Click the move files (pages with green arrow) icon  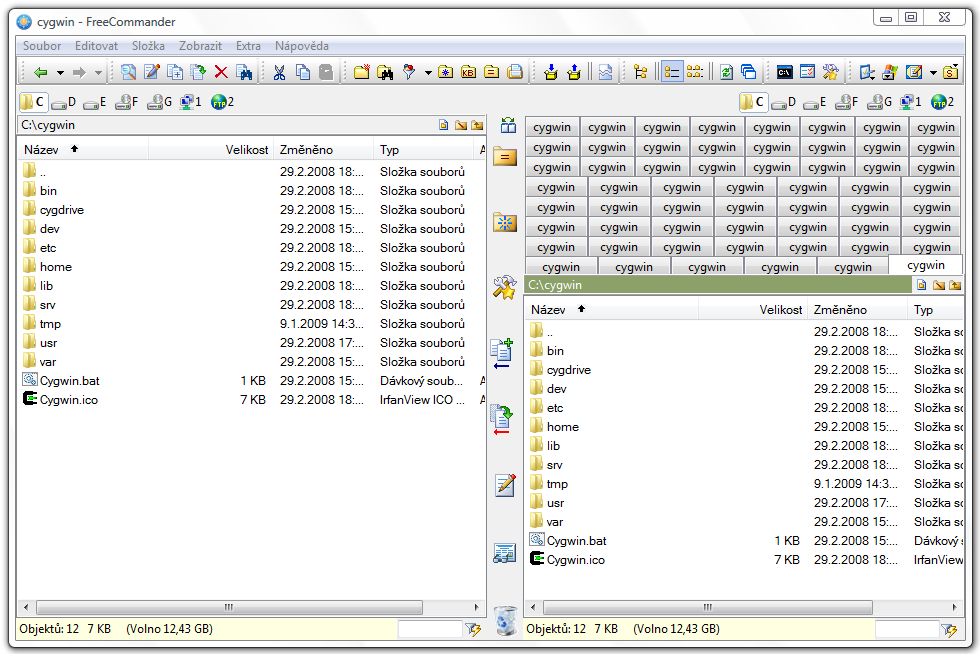pos(198,73)
